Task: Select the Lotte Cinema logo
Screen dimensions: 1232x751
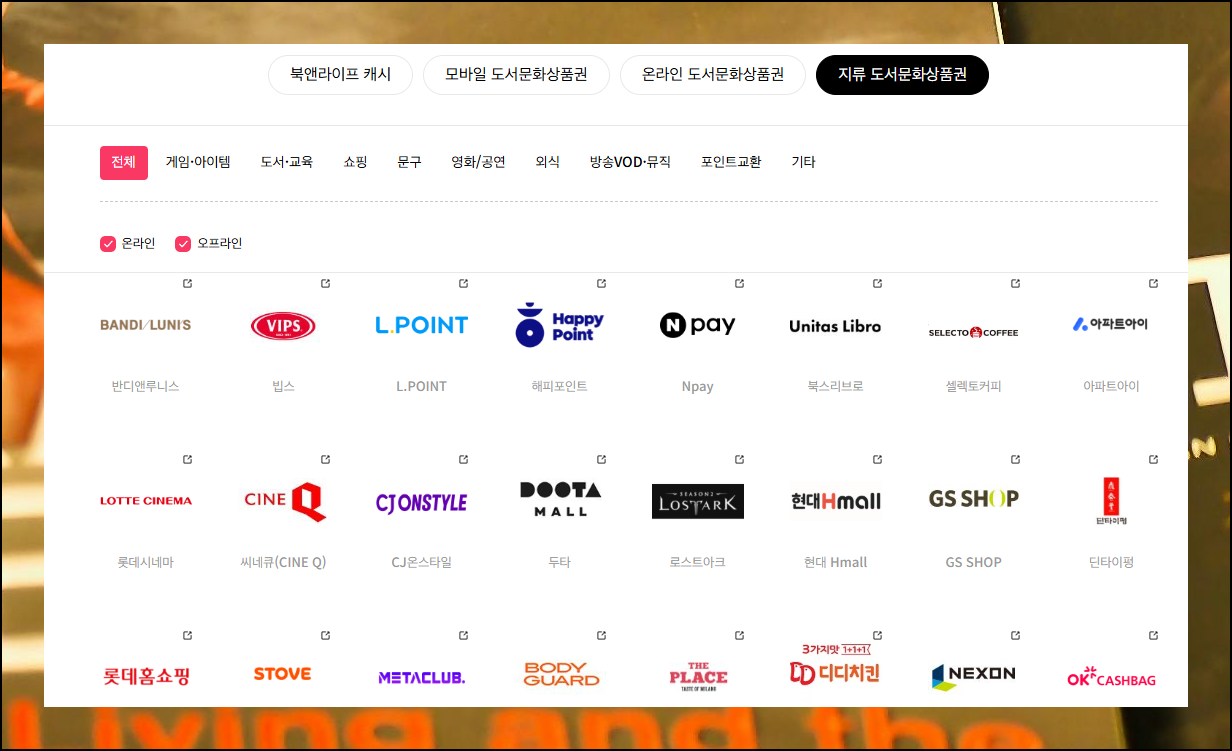Action: point(146,501)
